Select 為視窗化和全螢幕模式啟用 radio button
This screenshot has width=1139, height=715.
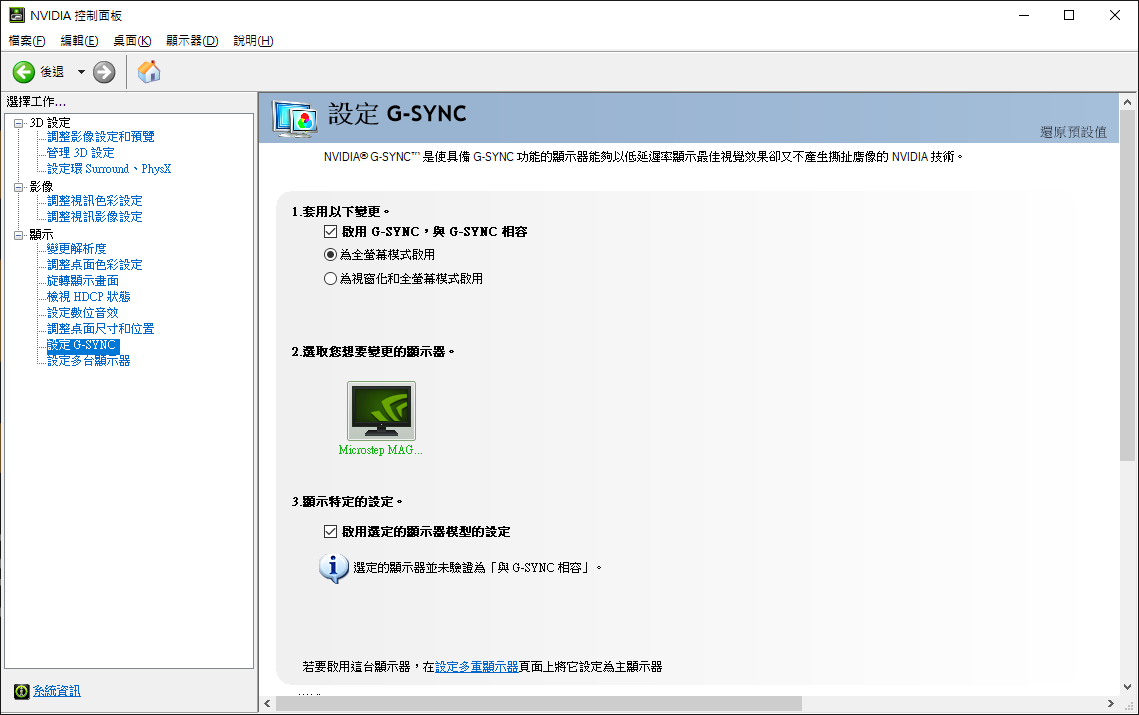[331, 278]
